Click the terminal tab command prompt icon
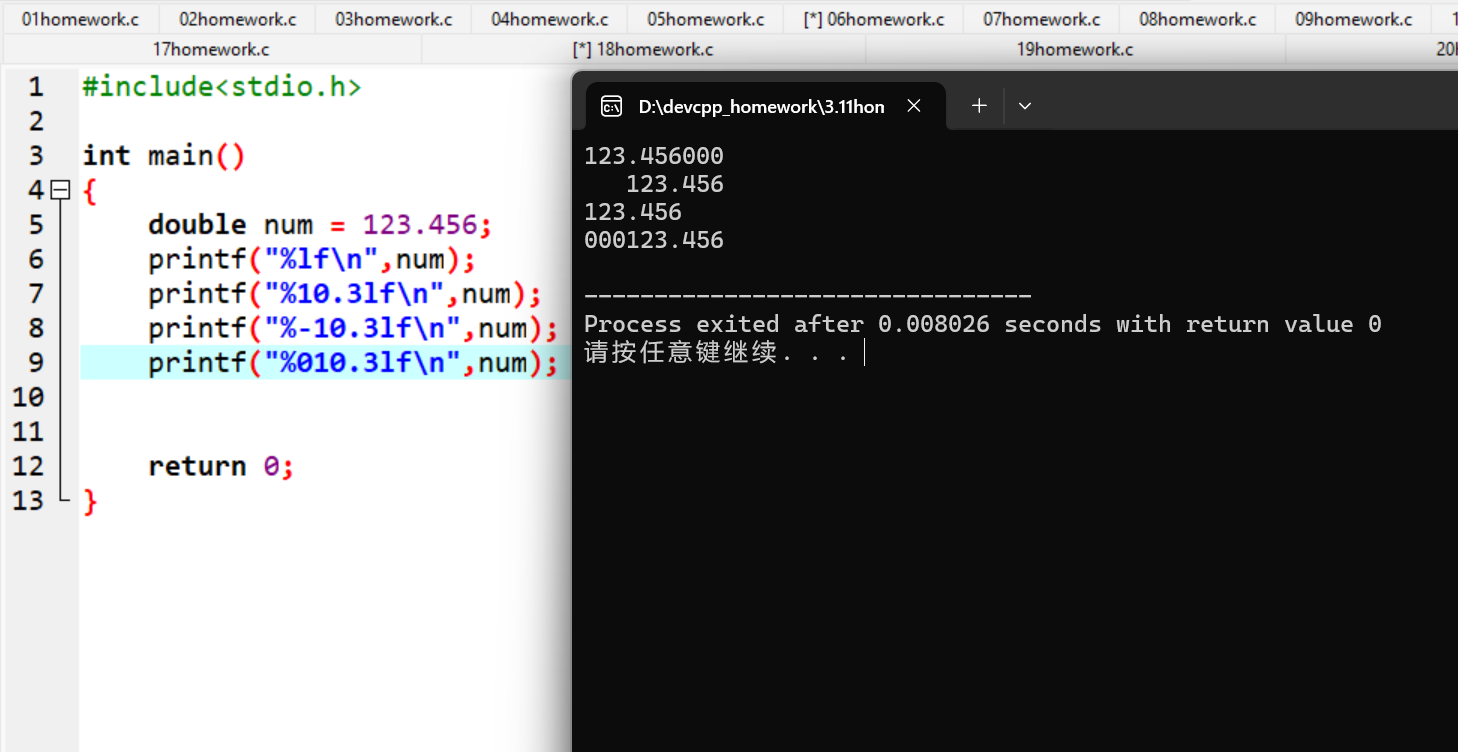The image size is (1458, 752). tap(611, 106)
